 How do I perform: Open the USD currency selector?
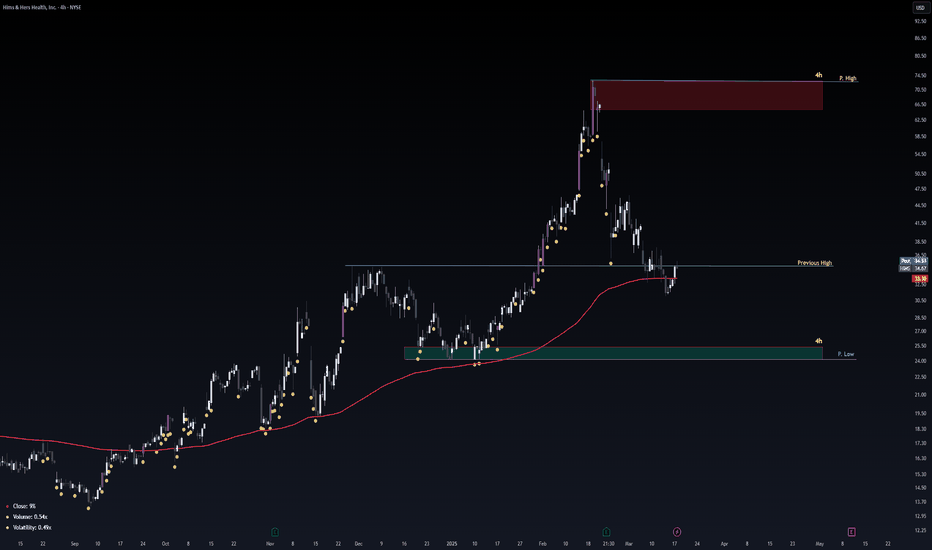point(920,8)
